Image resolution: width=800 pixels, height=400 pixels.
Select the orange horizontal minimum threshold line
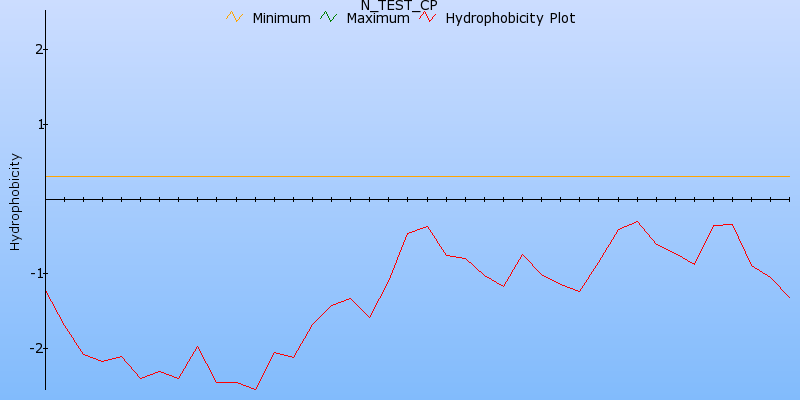pos(400,176)
